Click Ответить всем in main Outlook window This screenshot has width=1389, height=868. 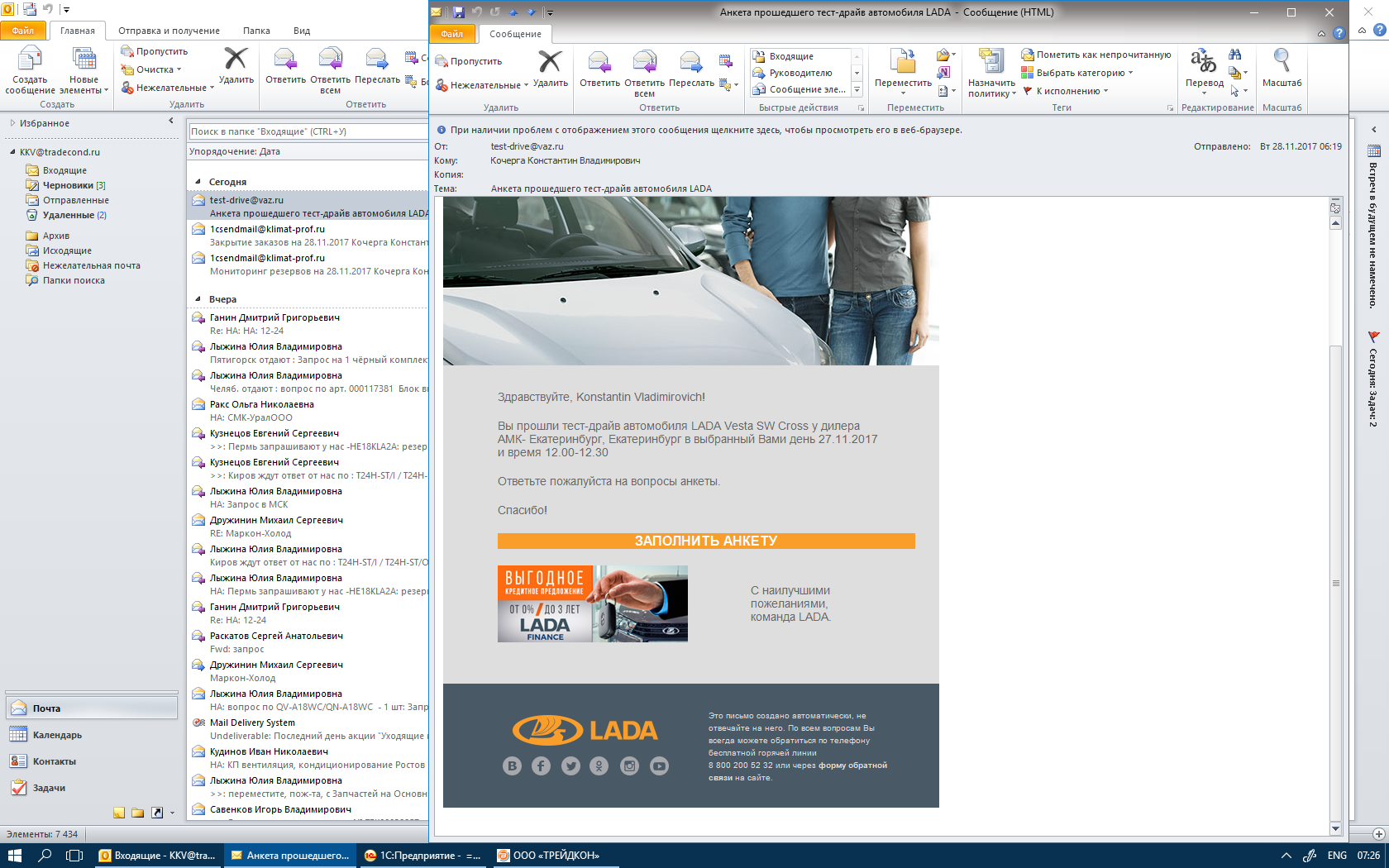pyautogui.click(x=330, y=70)
